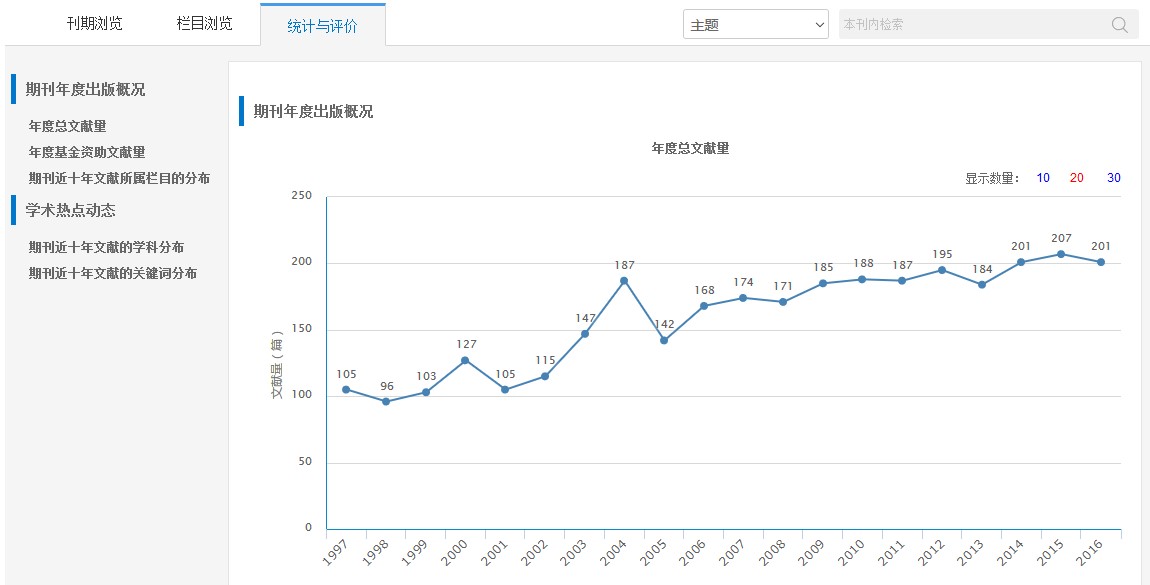
Task: Click the 2005 data point labeled 142
Action: [x=664, y=340]
